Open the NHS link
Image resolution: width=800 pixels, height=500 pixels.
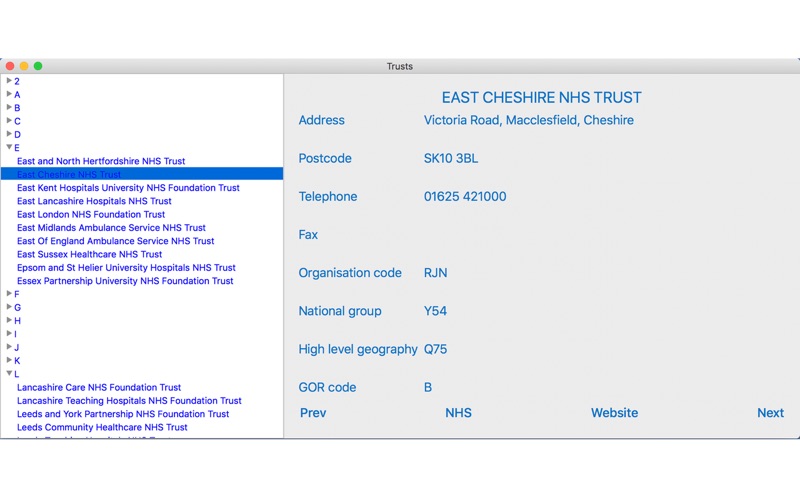[x=458, y=413]
